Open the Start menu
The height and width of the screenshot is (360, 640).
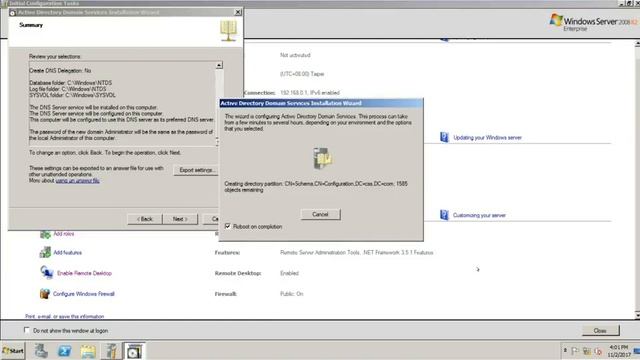pos(13,351)
